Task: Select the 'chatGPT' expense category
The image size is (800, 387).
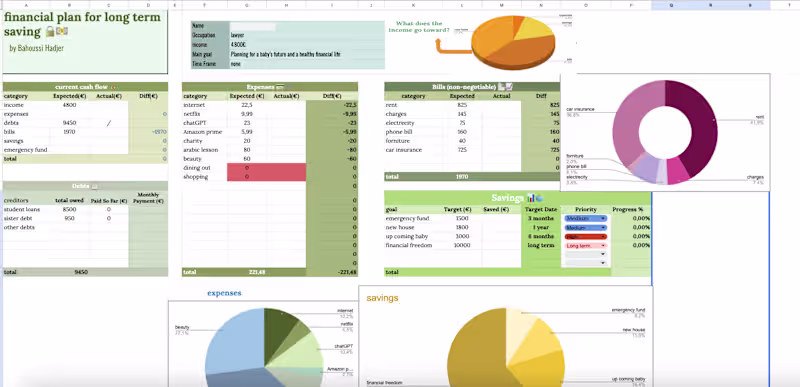Action: coord(205,123)
